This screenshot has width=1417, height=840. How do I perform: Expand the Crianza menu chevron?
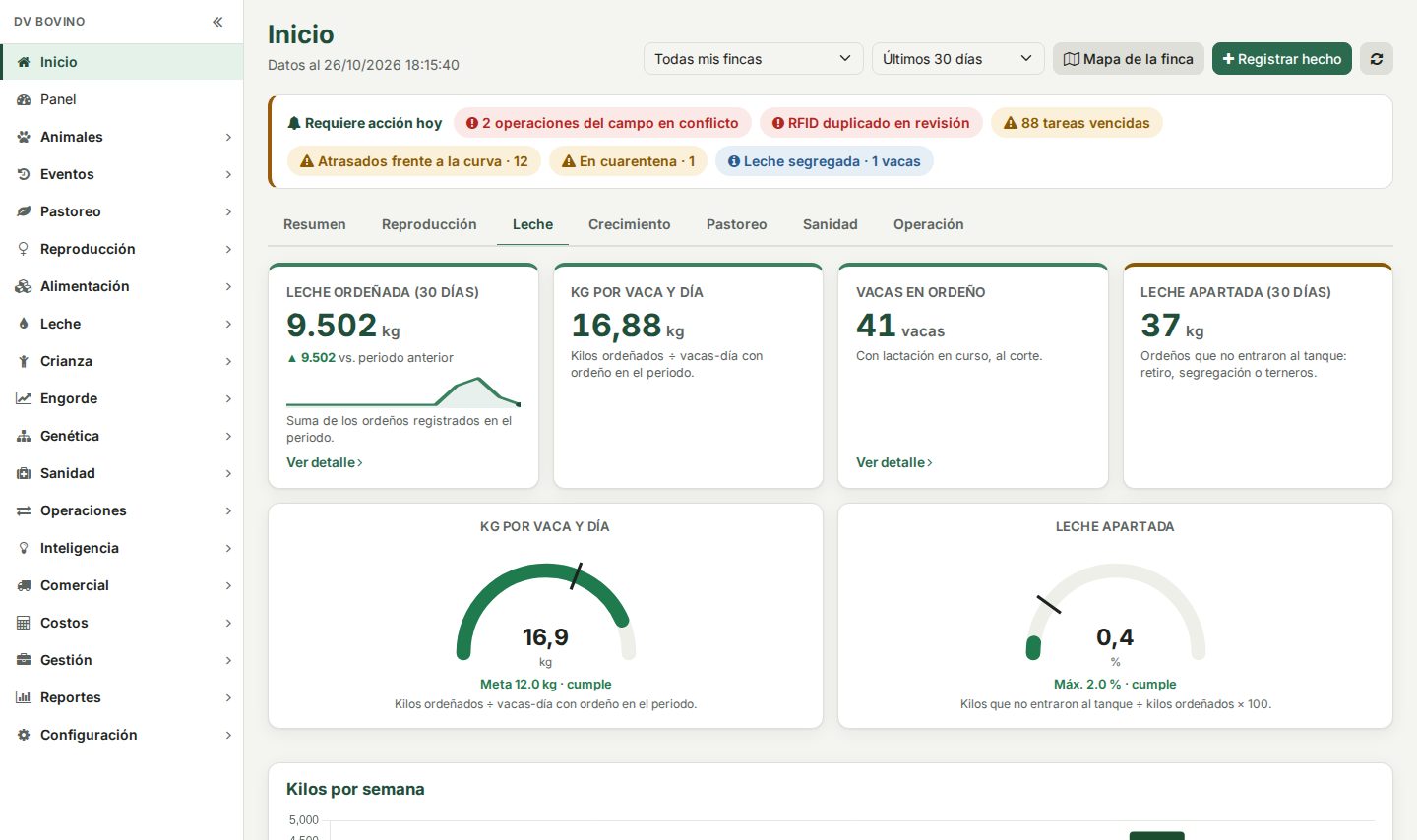point(228,361)
